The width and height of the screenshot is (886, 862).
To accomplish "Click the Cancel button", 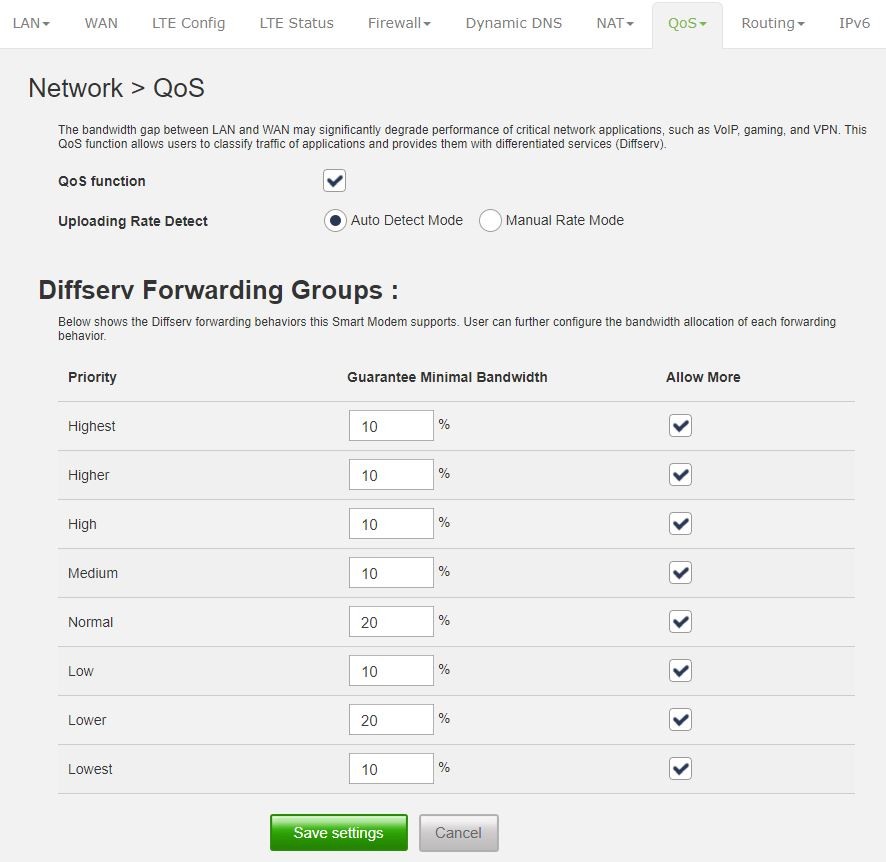I will [458, 833].
